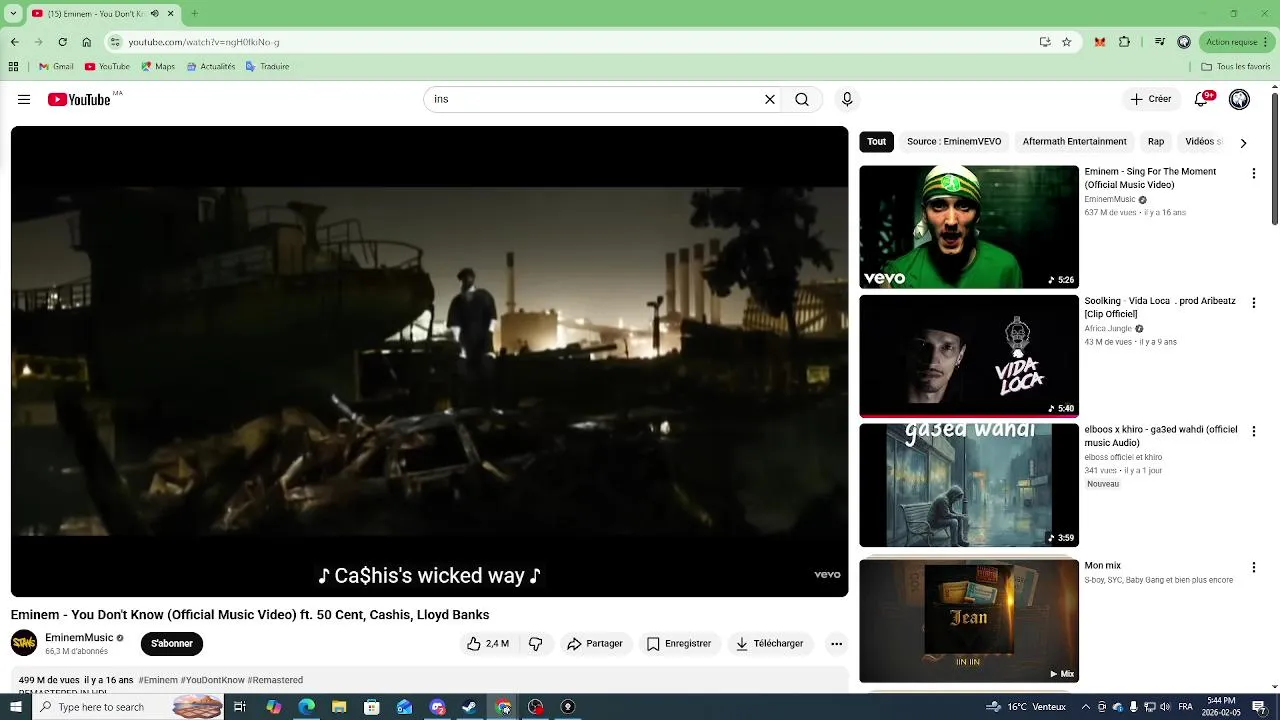Image resolution: width=1280 pixels, height=720 pixels.
Task: Open the EminemMusic channel name link
Action: pyautogui.click(x=79, y=638)
